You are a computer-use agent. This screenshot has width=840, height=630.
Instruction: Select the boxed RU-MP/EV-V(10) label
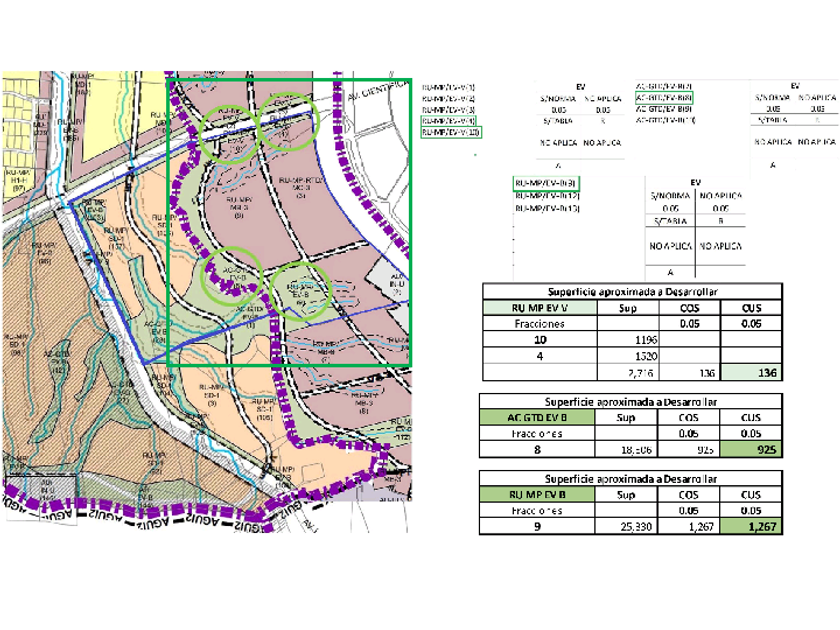tap(451, 132)
